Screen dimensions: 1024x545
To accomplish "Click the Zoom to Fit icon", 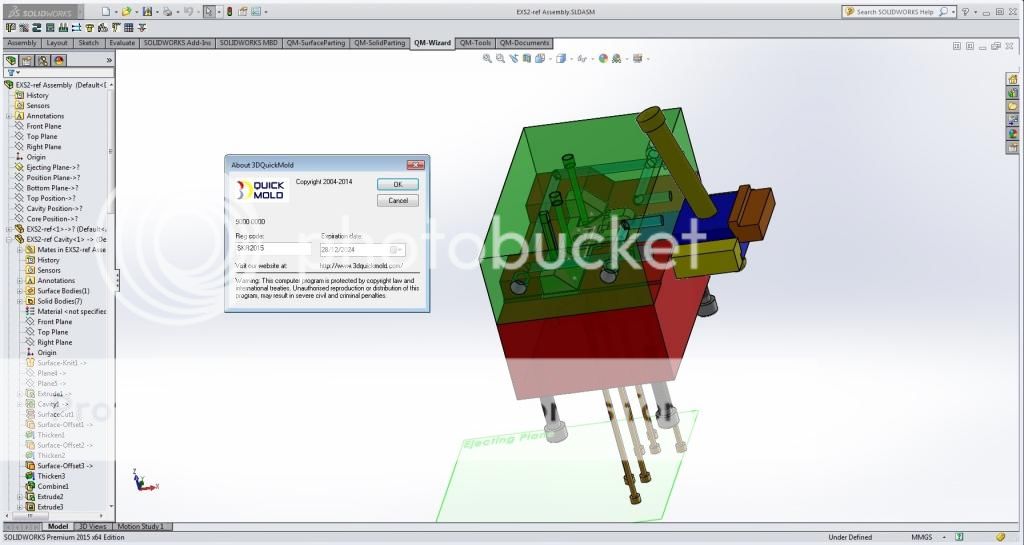I will [487, 59].
